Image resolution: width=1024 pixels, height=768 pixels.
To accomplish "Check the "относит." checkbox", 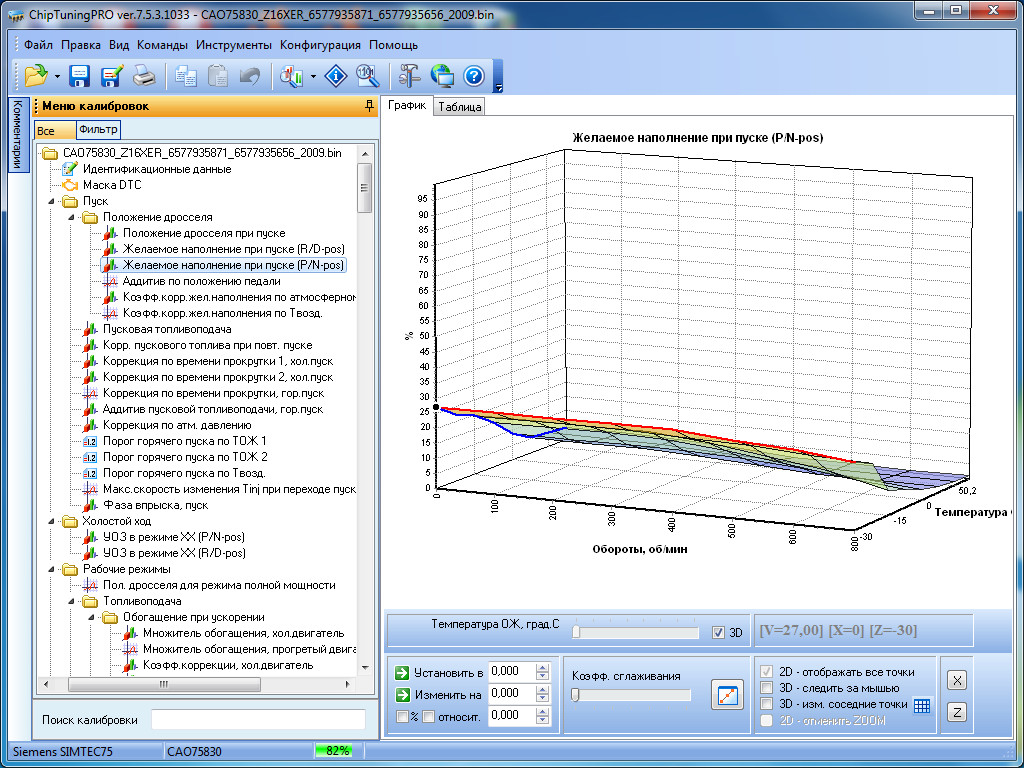I will click(x=429, y=716).
